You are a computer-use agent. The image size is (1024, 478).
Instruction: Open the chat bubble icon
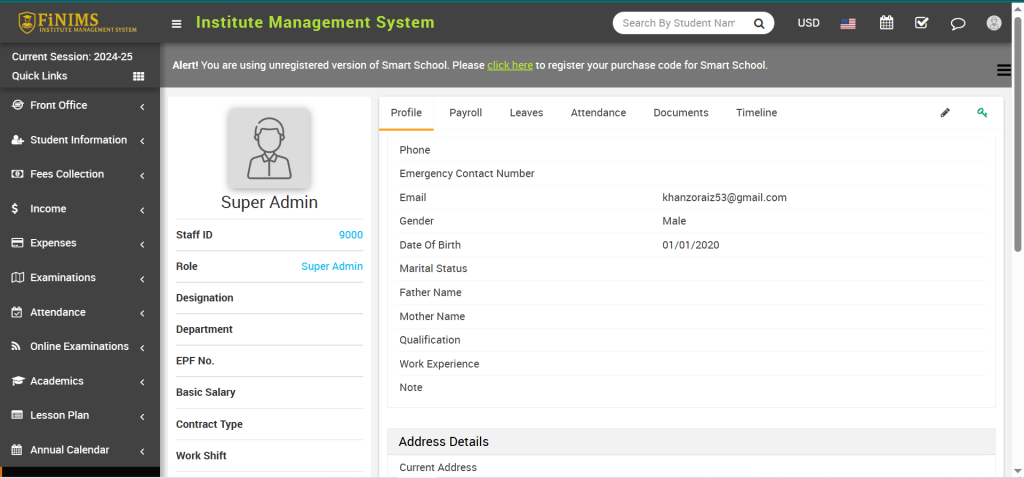click(958, 23)
